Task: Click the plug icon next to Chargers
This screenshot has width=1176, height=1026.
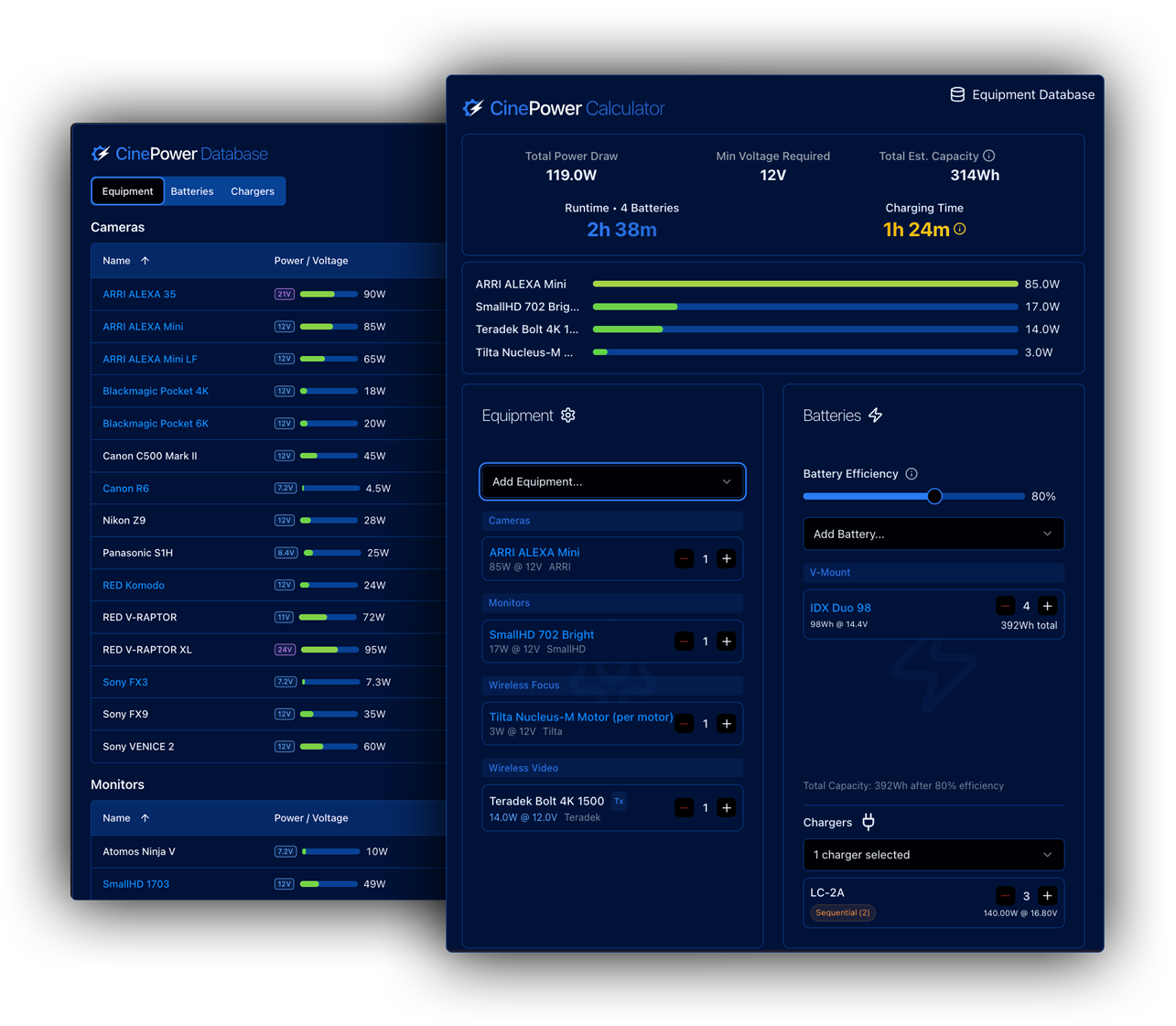Action: 869,822
